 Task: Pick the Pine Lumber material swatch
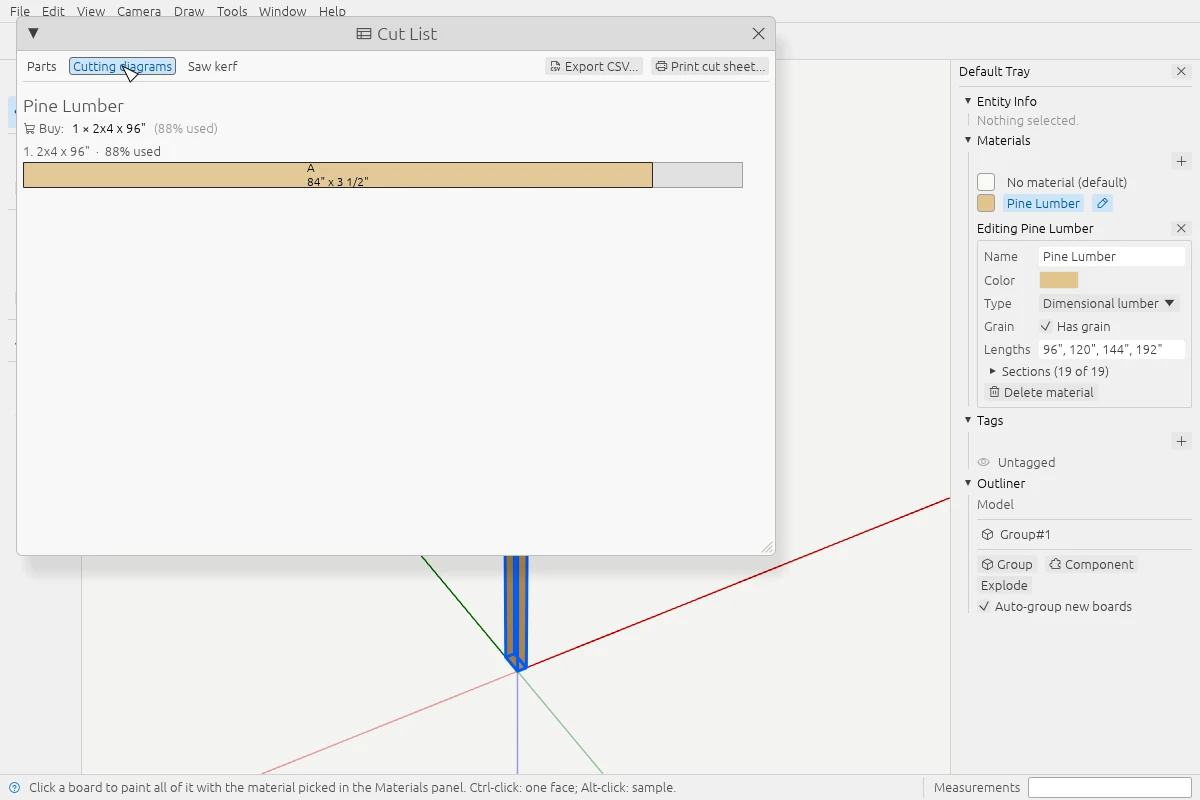pos(986,203)
